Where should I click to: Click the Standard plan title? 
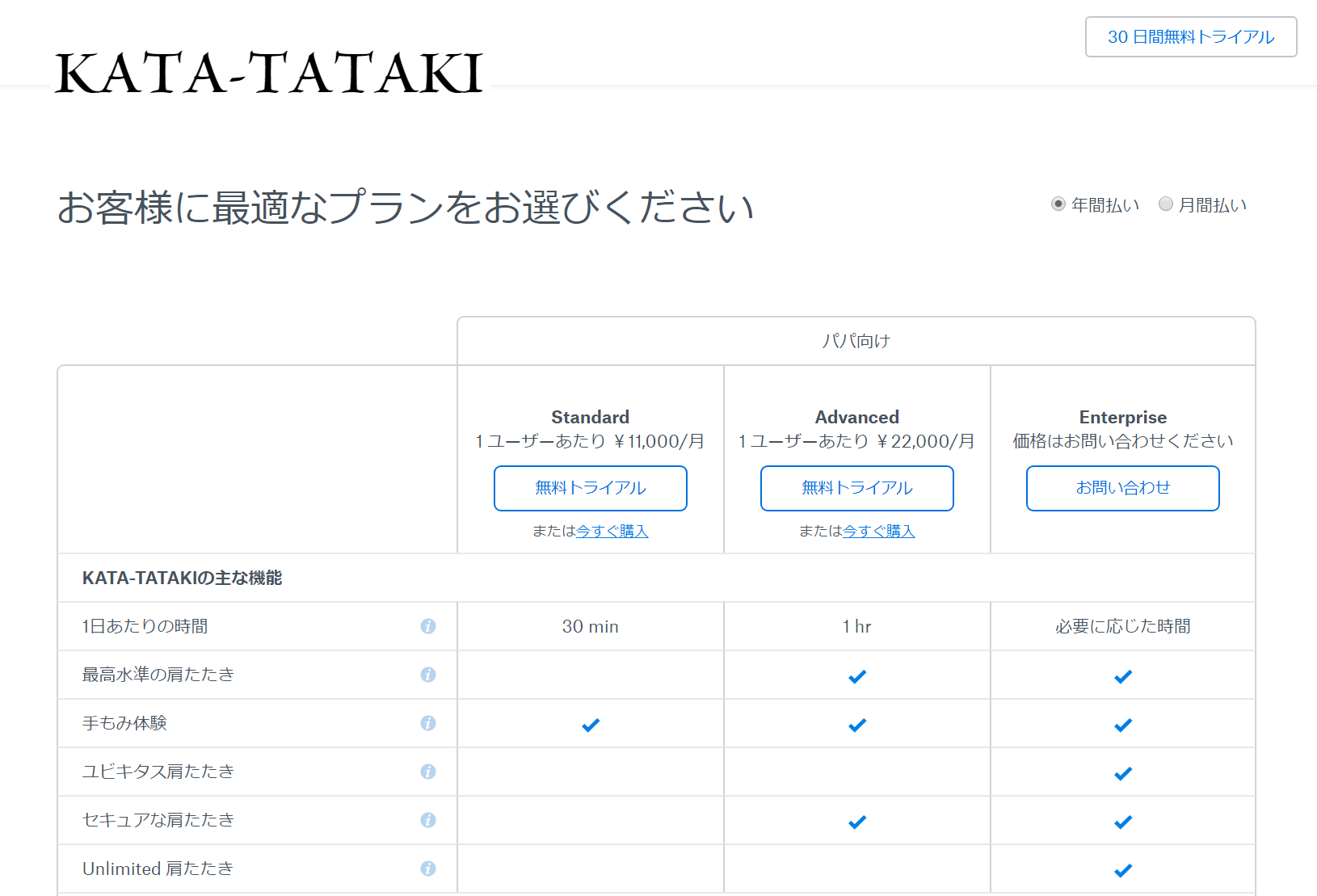591,417
